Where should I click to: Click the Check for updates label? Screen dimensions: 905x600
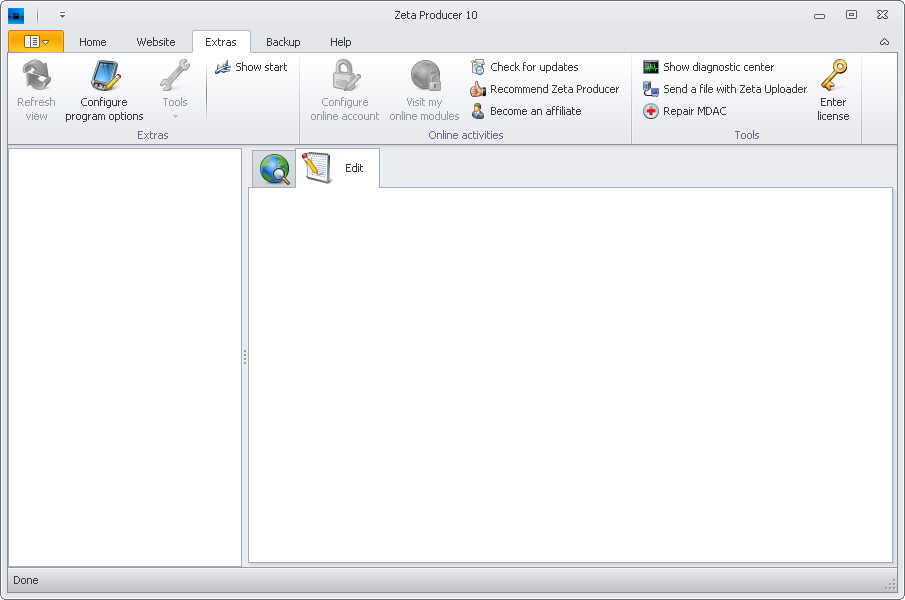(534, 68)
